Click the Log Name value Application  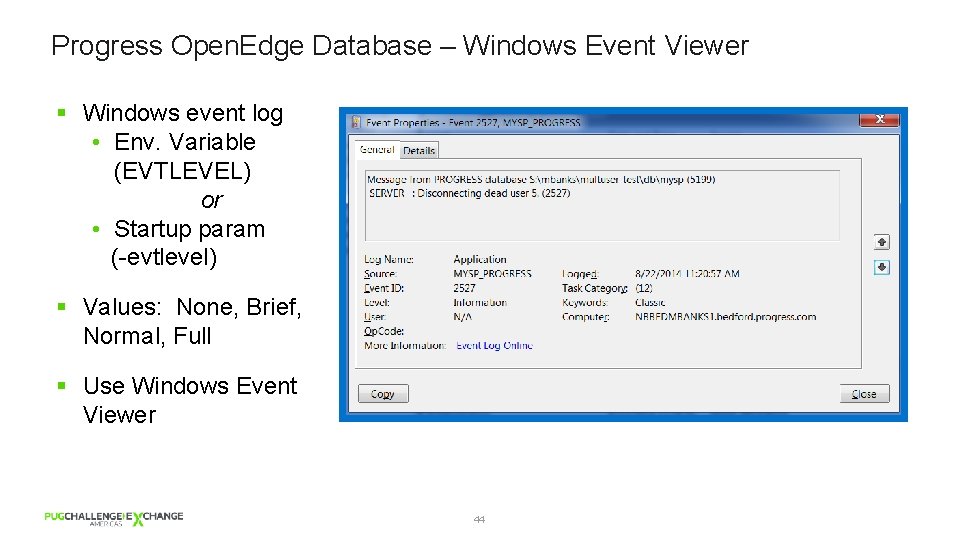tap(480, 259)
